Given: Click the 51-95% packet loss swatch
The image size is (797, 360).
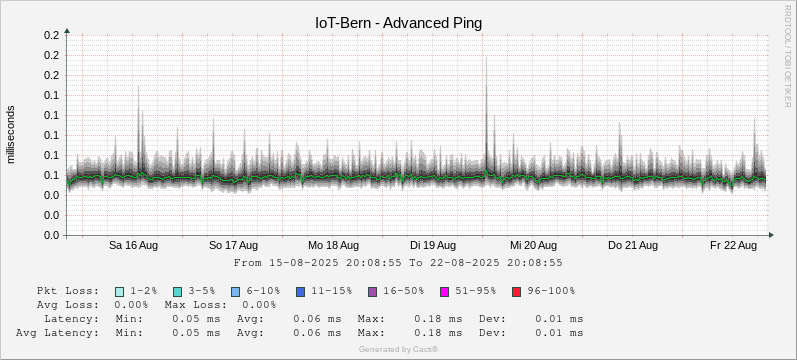Looking at the screenshot, I should [444, 292].
